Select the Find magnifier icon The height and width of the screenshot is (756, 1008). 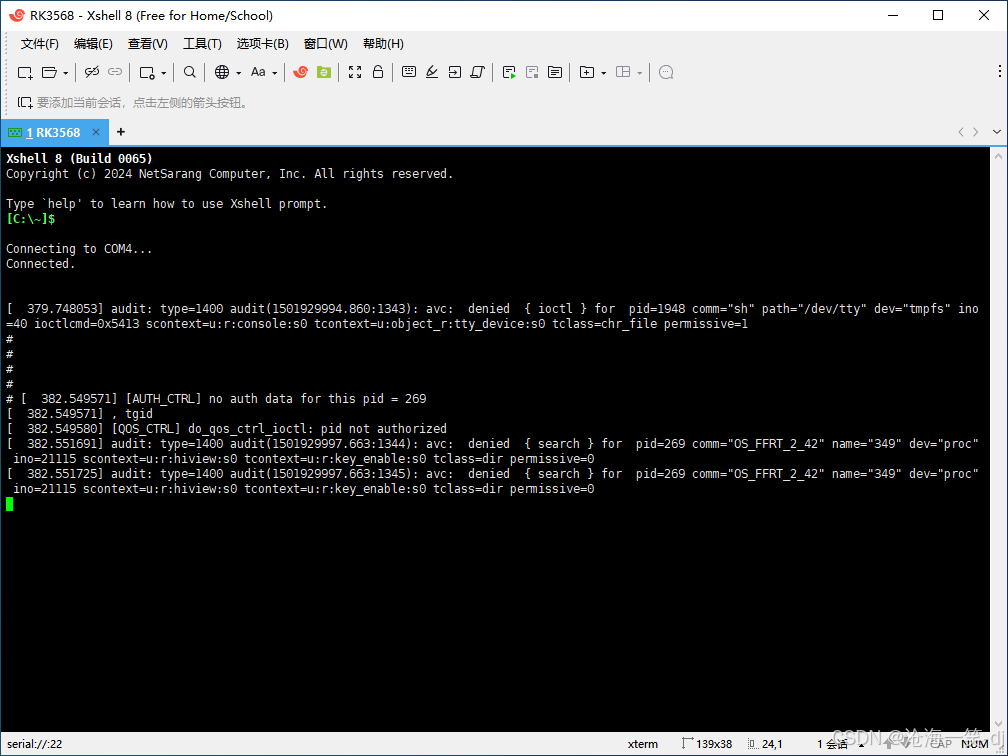point(188,72)
